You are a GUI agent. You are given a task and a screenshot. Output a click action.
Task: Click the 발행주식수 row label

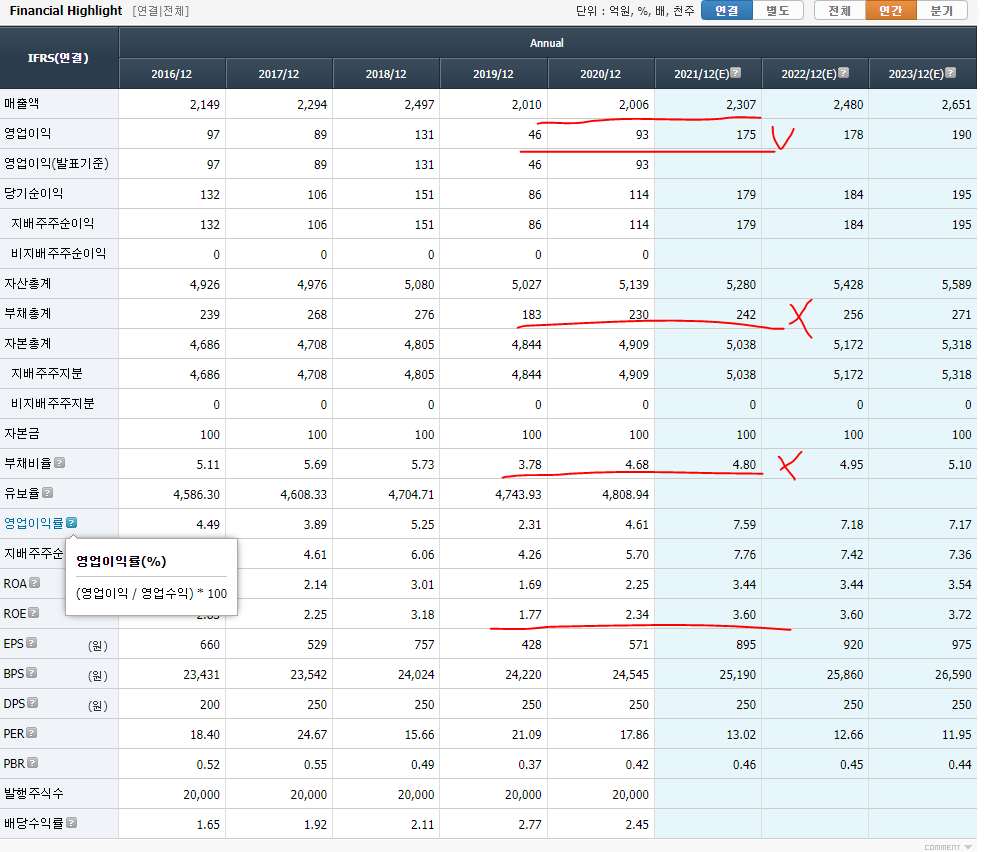[x=33, y=793]
